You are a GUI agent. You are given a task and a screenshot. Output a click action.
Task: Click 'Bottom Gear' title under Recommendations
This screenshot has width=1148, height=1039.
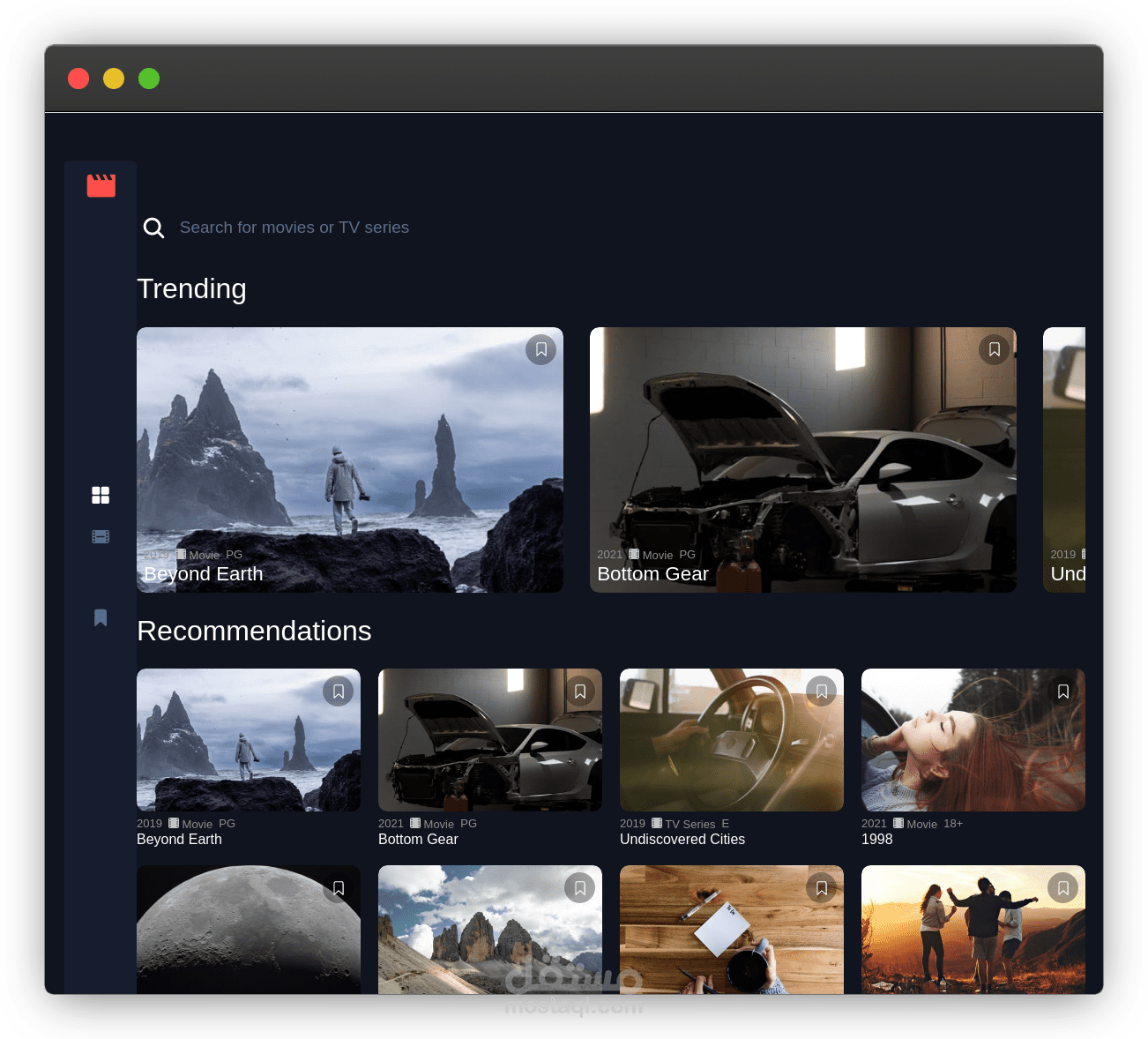point(418,840)
